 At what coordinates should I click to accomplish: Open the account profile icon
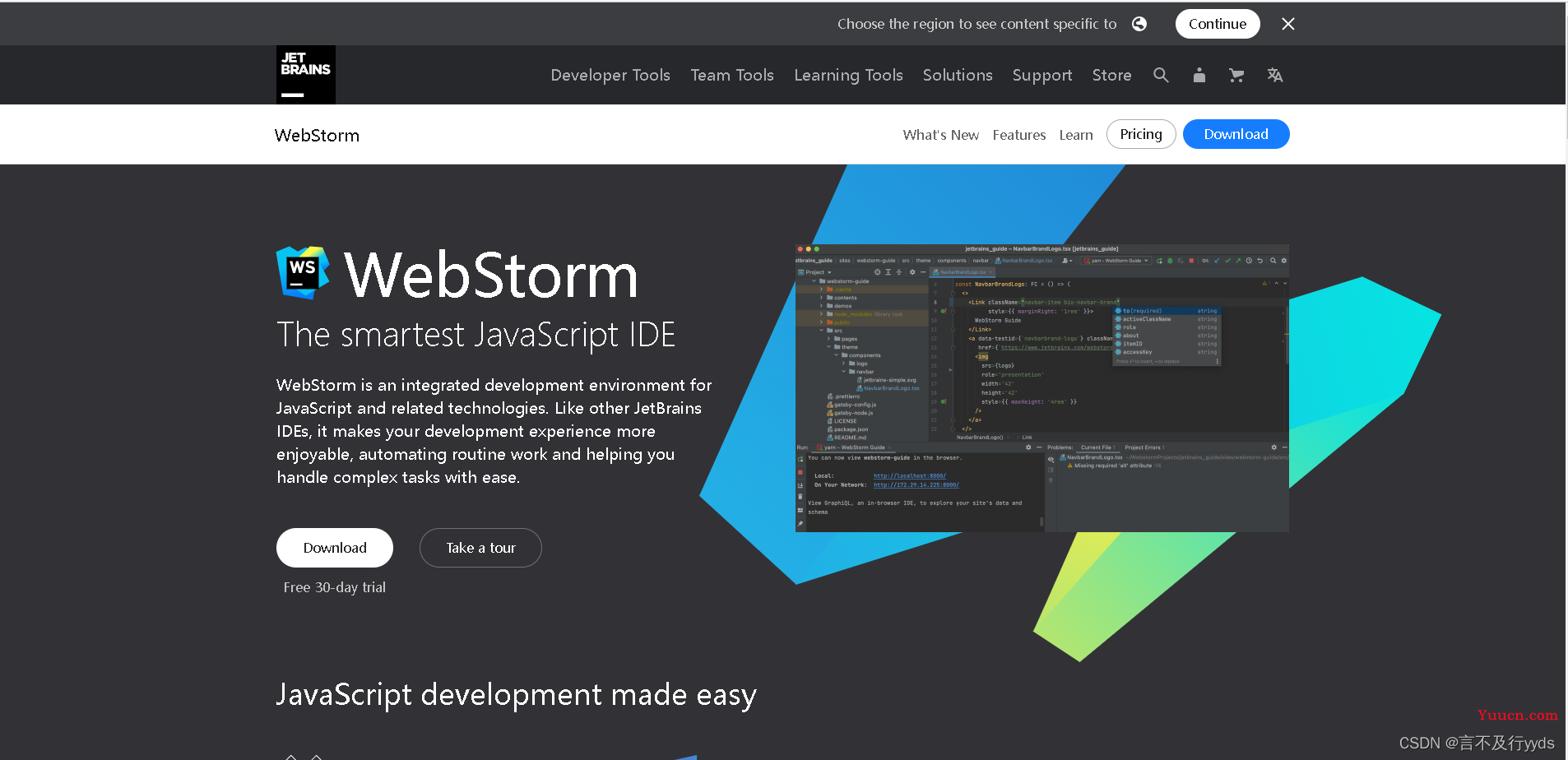(x=1199, y=75)
